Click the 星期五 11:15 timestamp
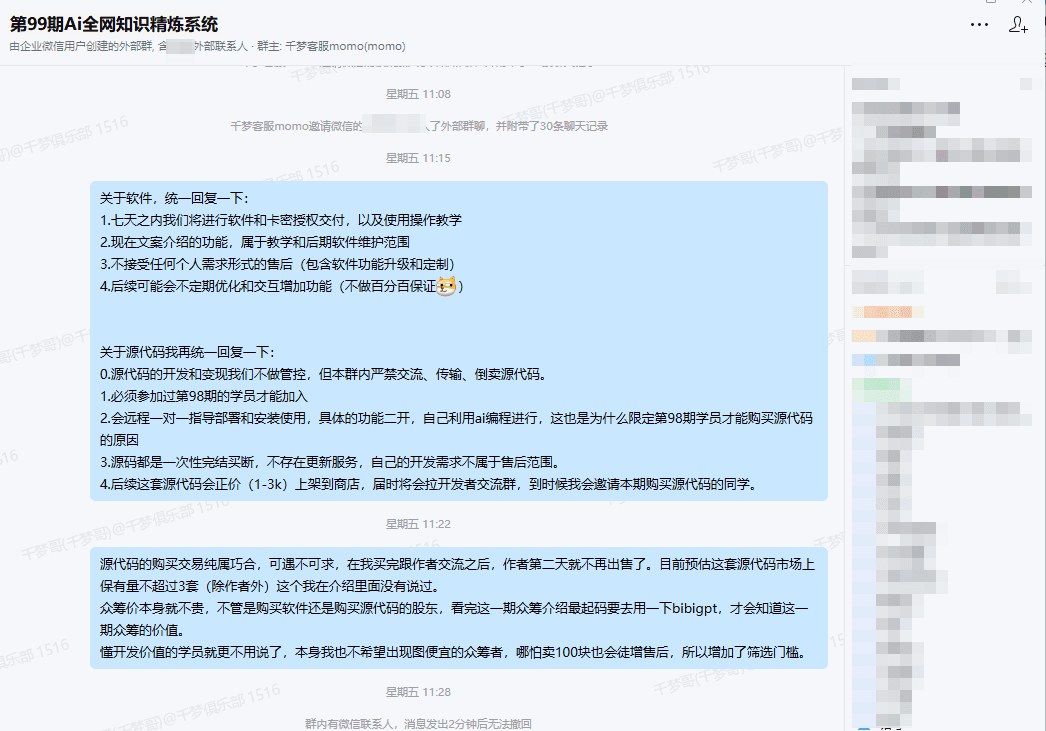1046x731 pixels. [x=418, y=158]
